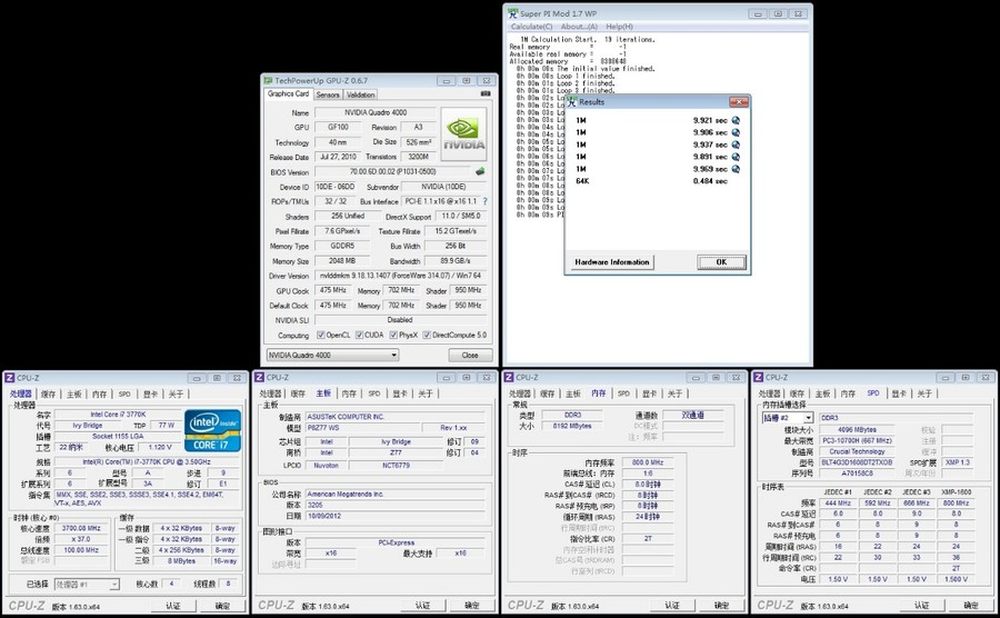Click the 800.0 MHz memory frequency value
Viewport: 1000px width, 618px height.
648,462
